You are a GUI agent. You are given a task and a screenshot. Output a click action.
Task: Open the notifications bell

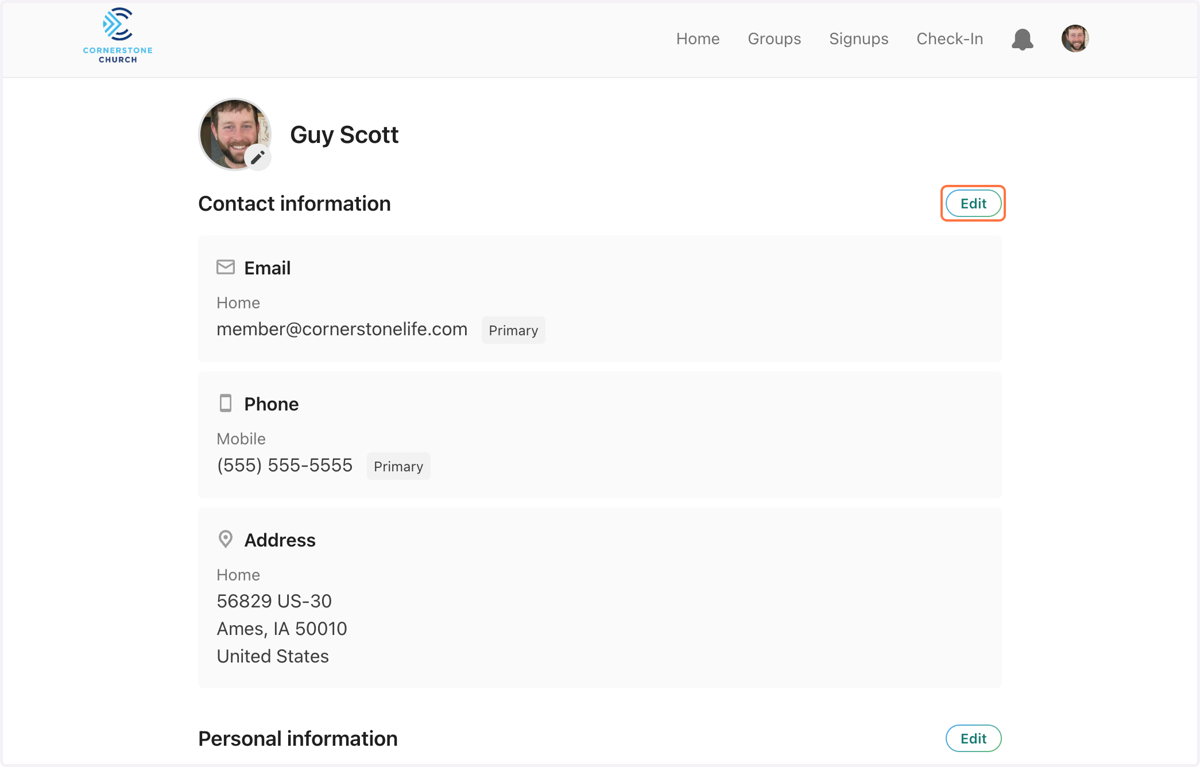tap(1022, 39)
